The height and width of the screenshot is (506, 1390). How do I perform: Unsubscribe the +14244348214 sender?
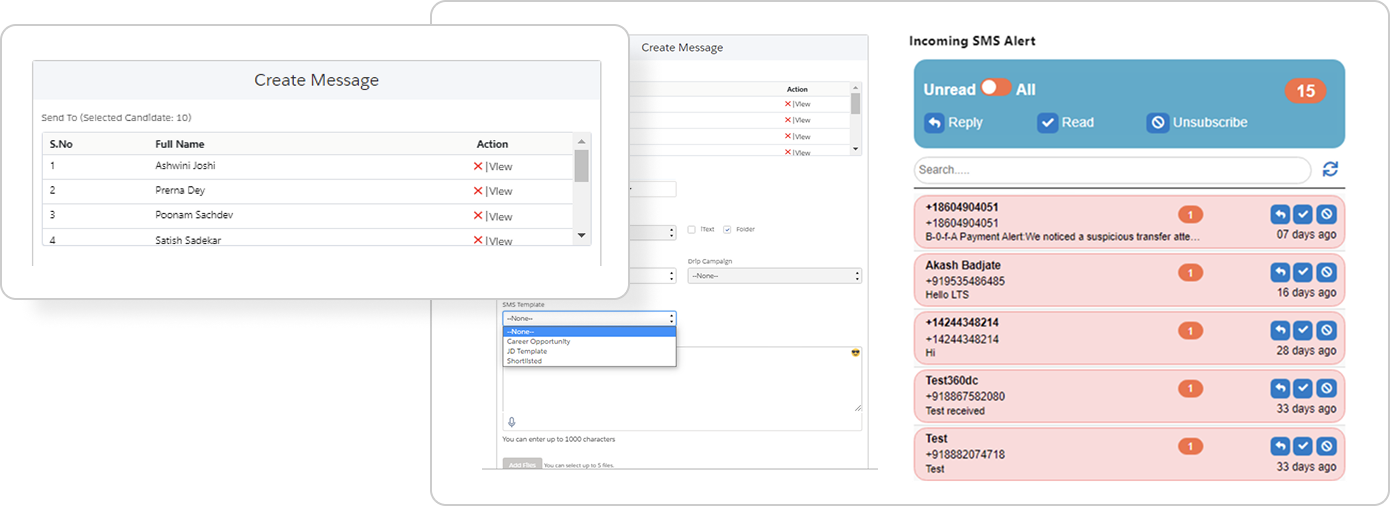1326,330
